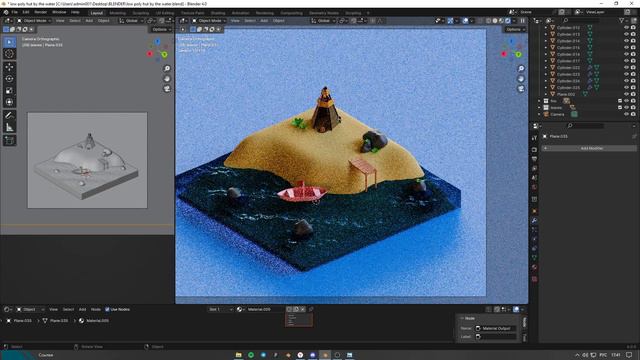640x360 pixels.
Task: Toggle Use Nodes checkbox in node editor
Action: (x=107, y=309)
